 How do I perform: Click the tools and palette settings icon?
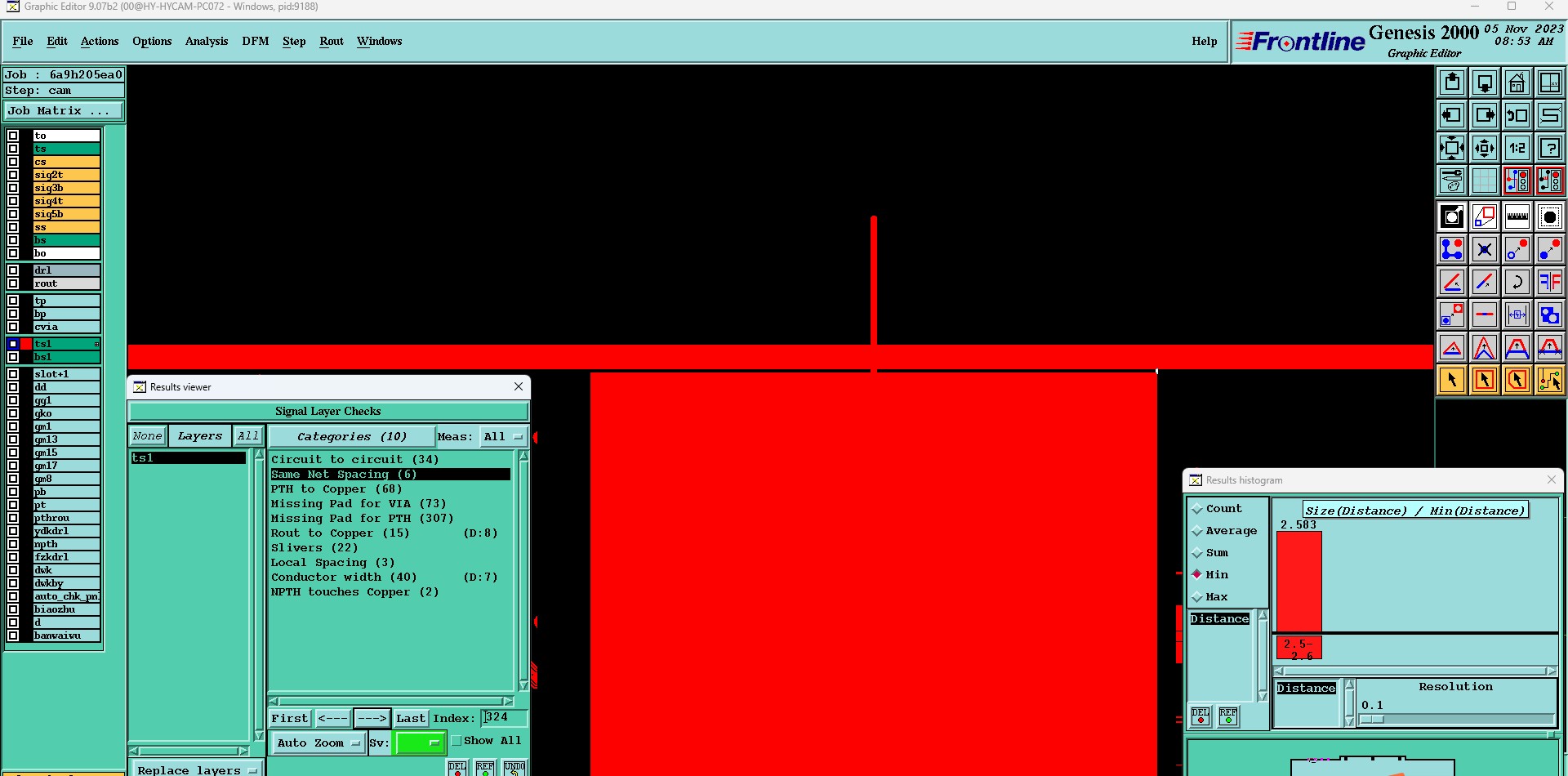[1452, 181]
